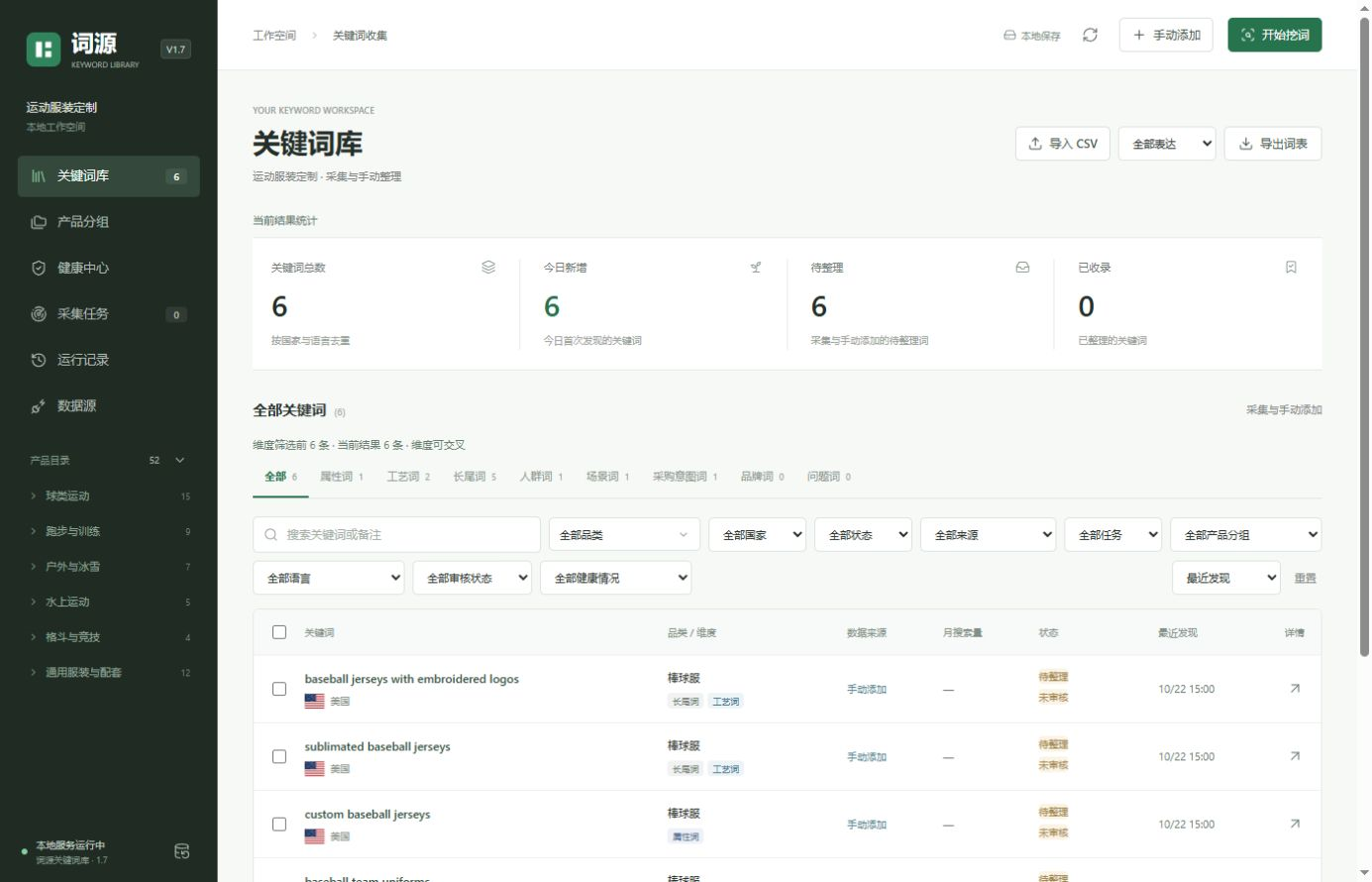The width and height of the screenshot is (1372, 882).
Task: Click the 重置 reset link
Action: [1306, 578]
